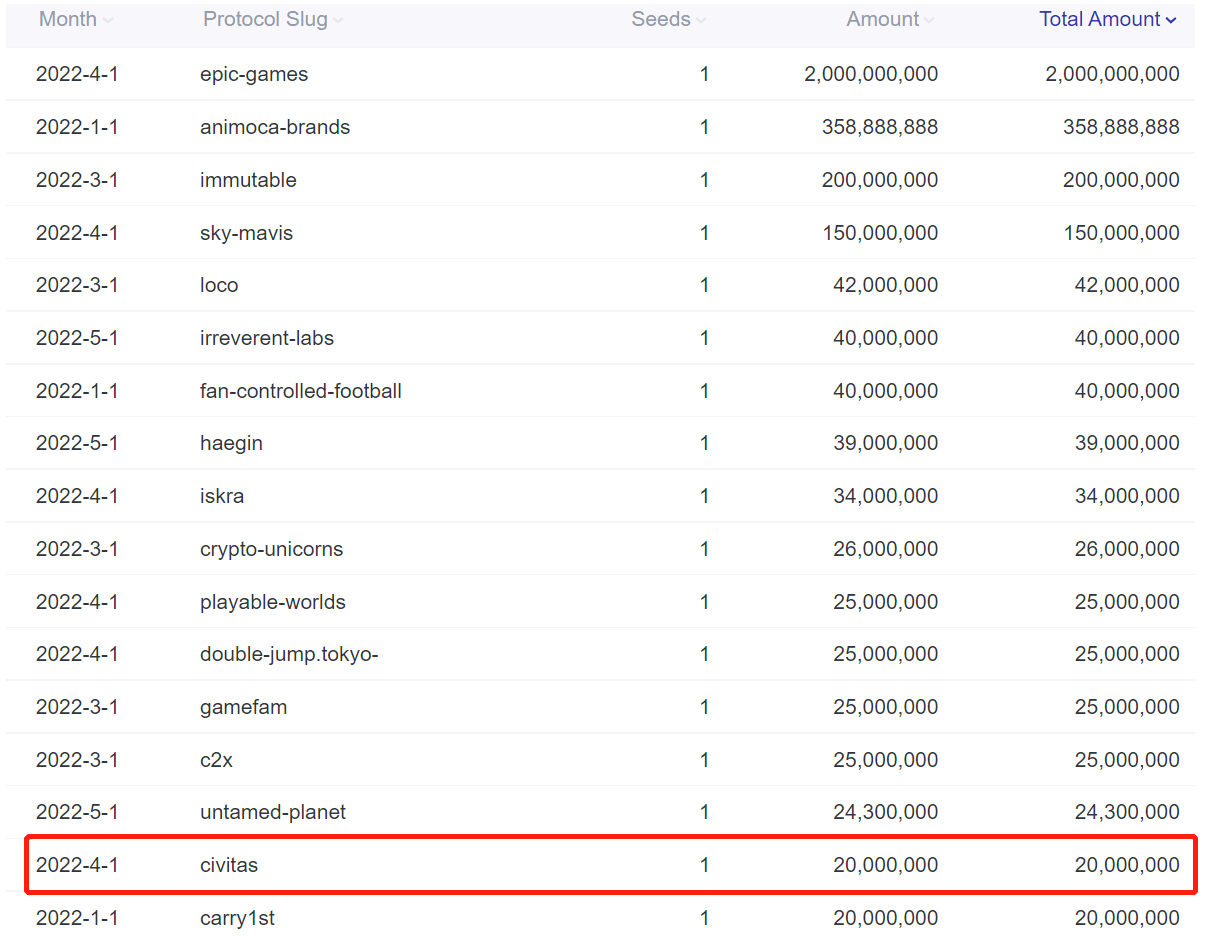This screenshot has width=1216, height=941.
Task: Select the haegin row dated 2022-5-1
Action: [x=231, y=443]
